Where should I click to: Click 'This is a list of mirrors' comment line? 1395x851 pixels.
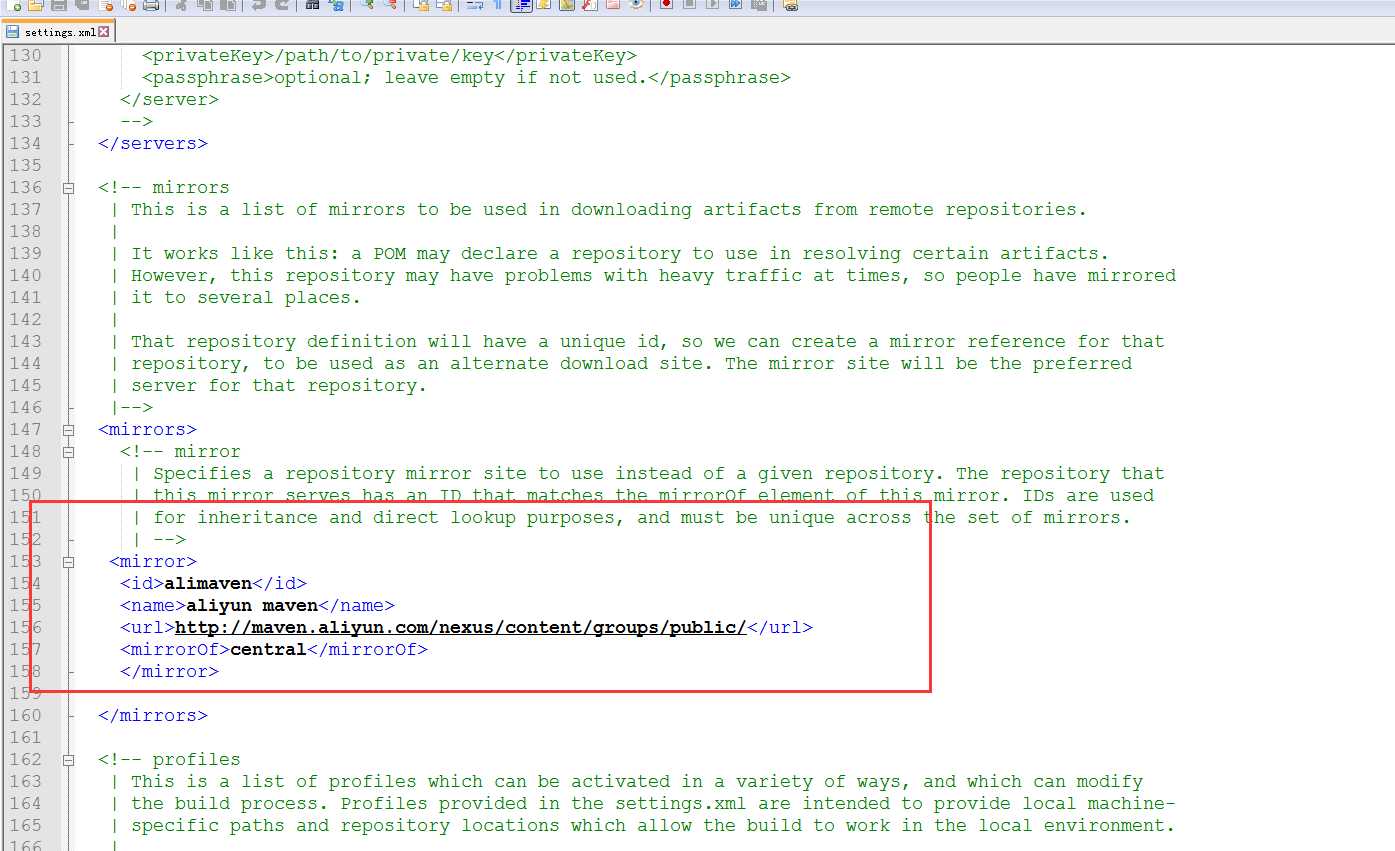[598, 209]
